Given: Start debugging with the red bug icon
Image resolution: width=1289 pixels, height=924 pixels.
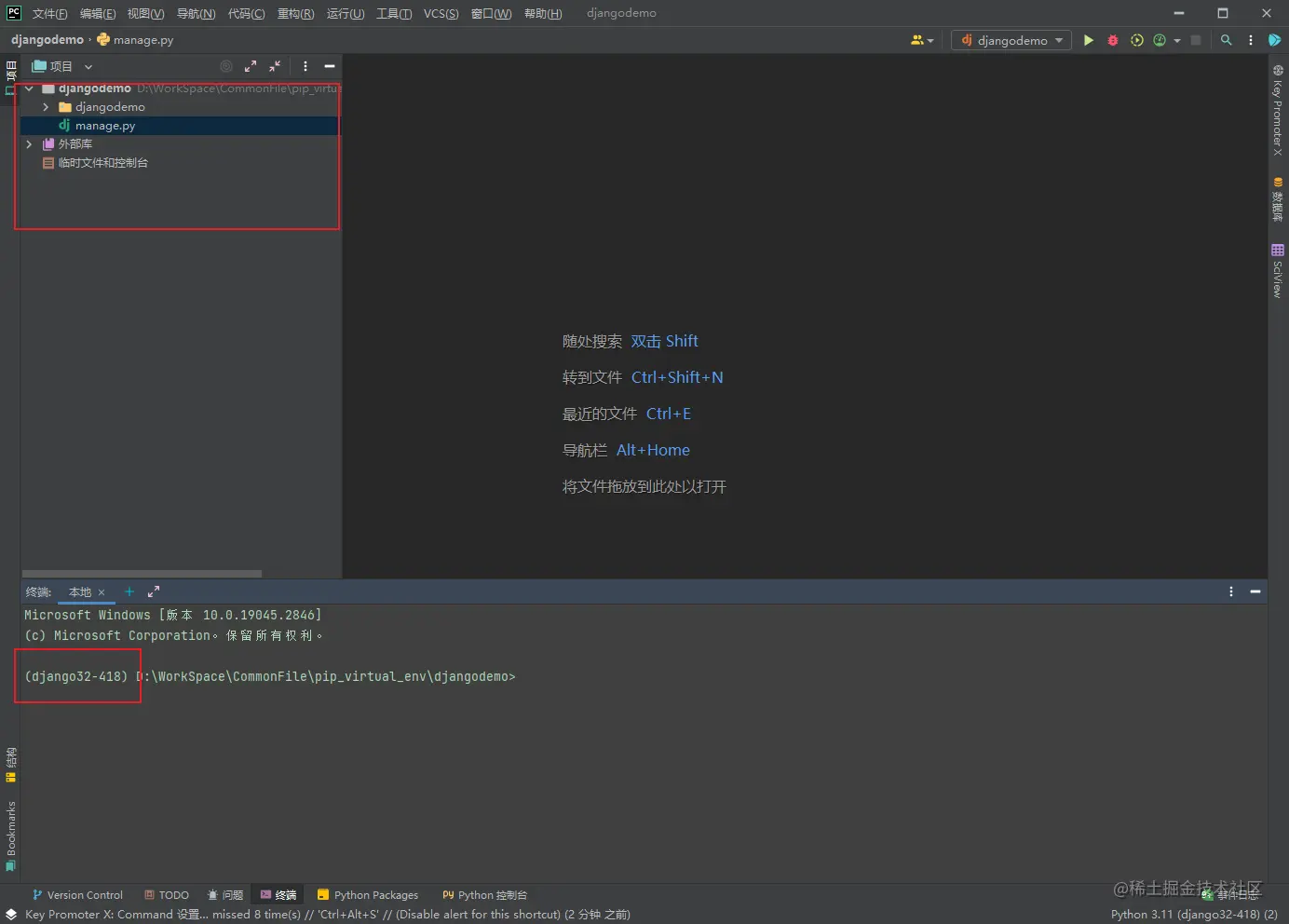Looking at the screenshot, I should tap(1112, 40).
